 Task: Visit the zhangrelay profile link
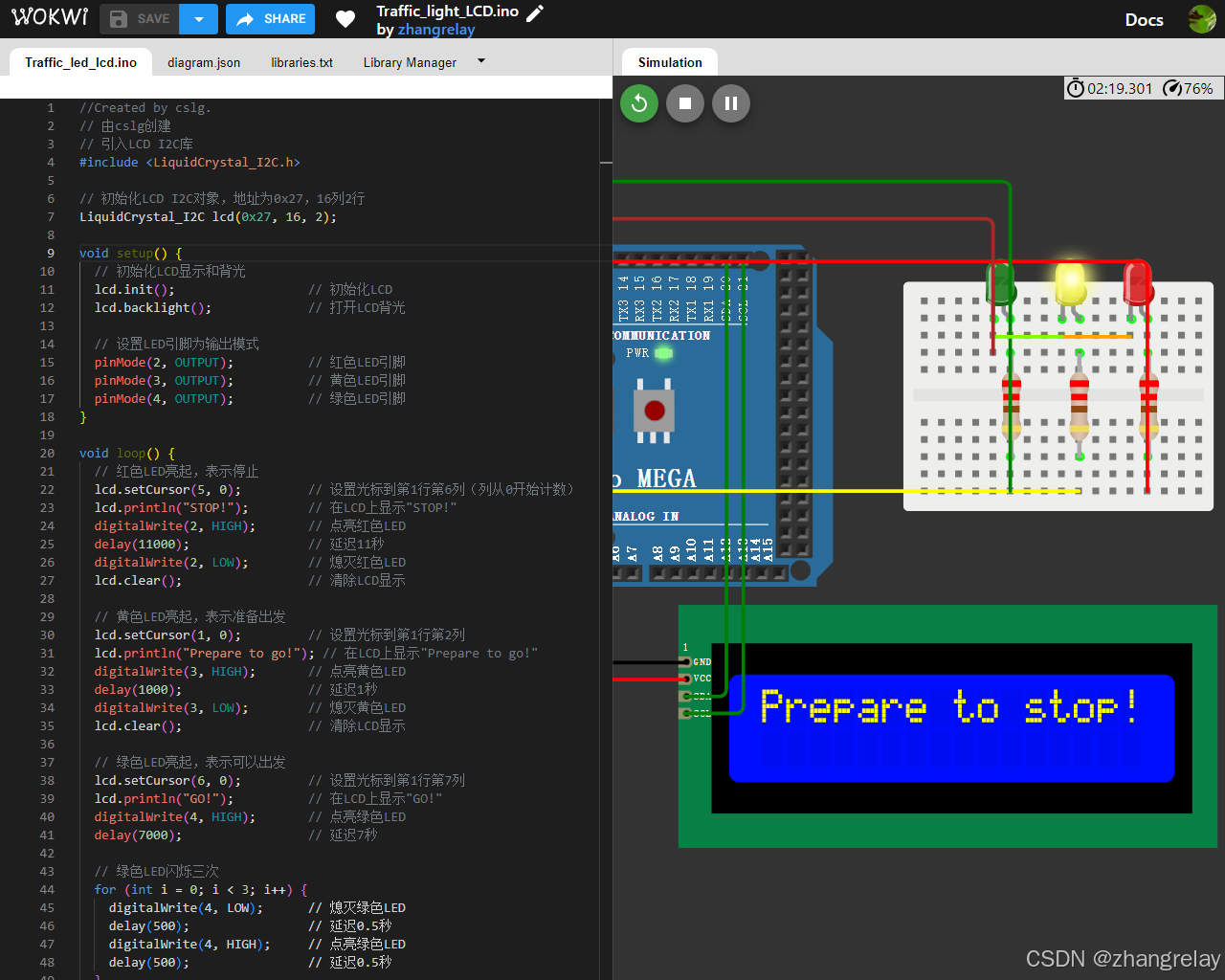pyautogui.click(x=435, y=30)
